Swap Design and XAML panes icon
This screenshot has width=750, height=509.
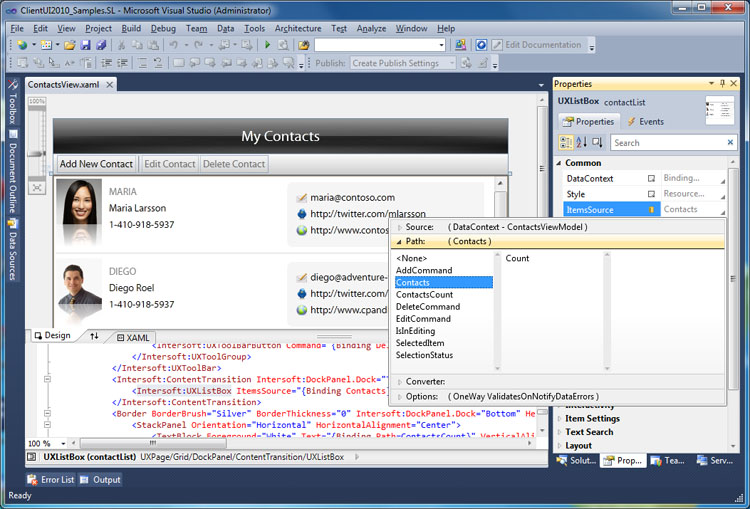[95, 337]
